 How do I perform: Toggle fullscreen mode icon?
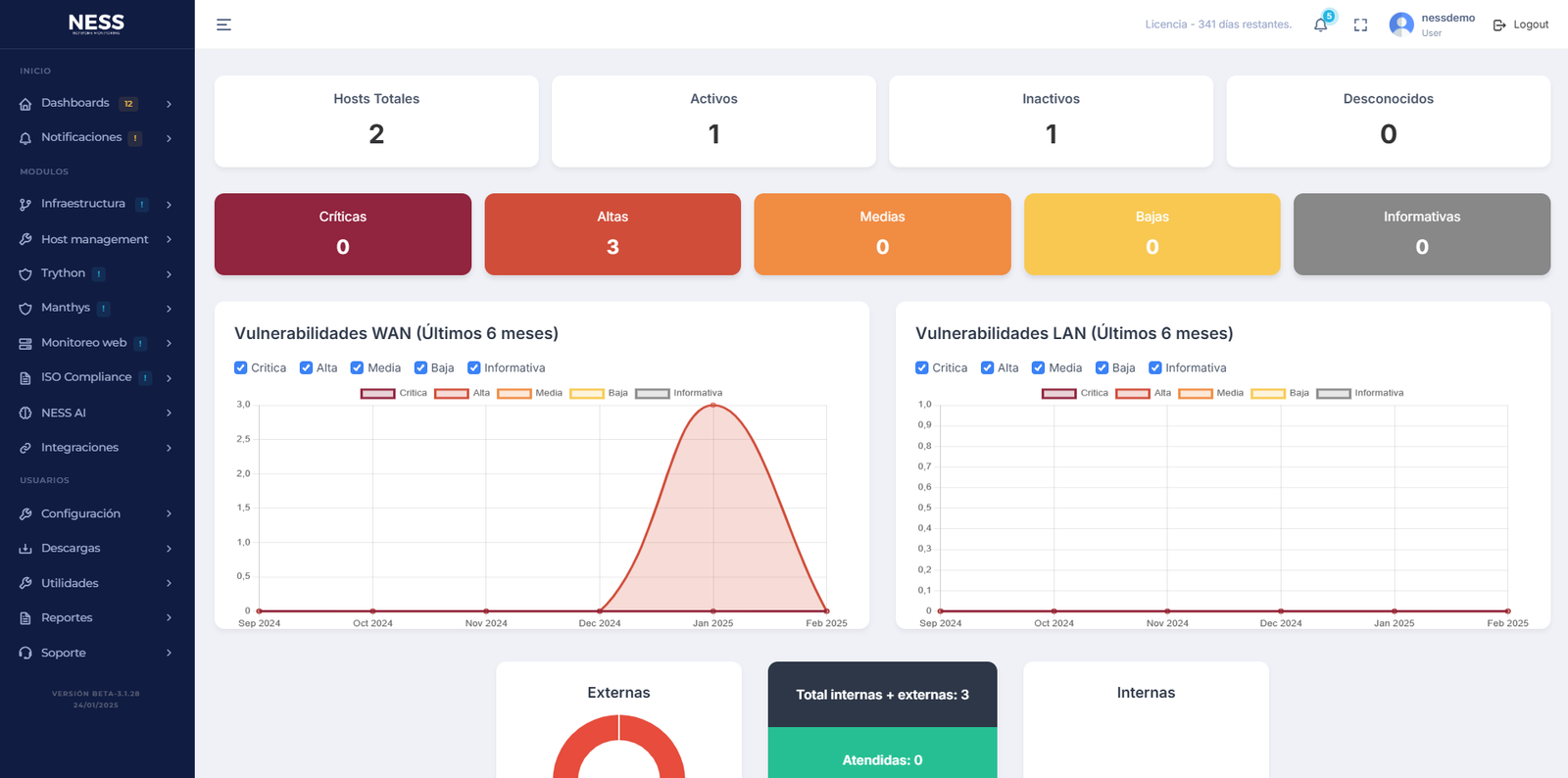pyautogui.click(x=1360, y=25)
